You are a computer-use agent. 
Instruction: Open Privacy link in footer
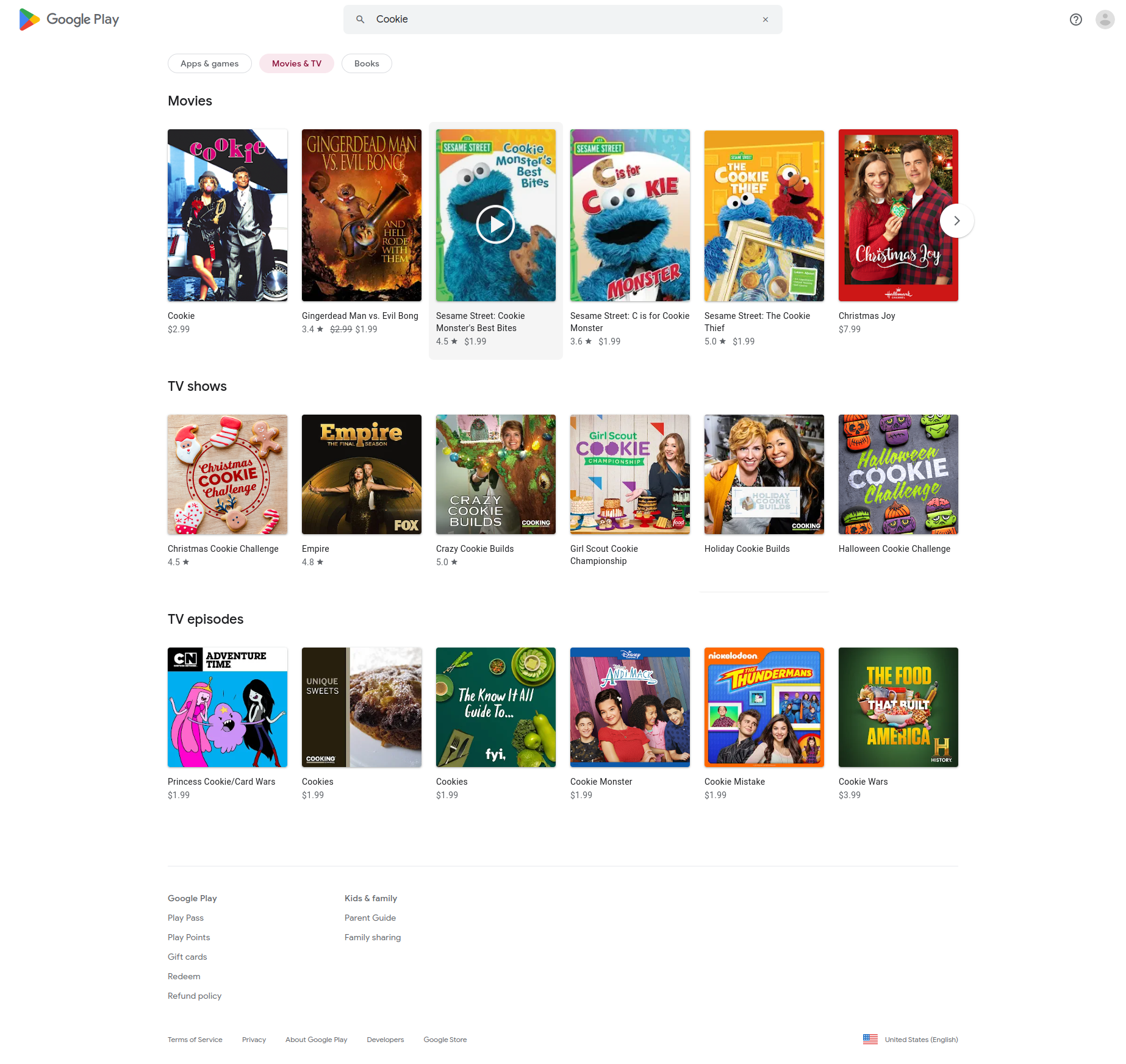click(x=254, y=1040)
